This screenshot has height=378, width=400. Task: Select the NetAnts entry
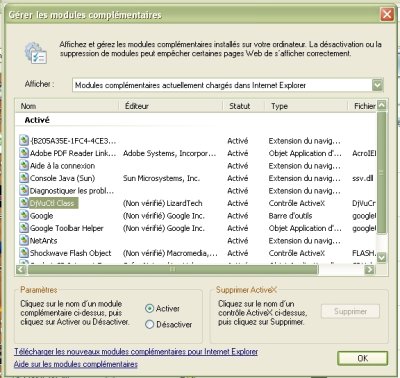tap(43, 241)
